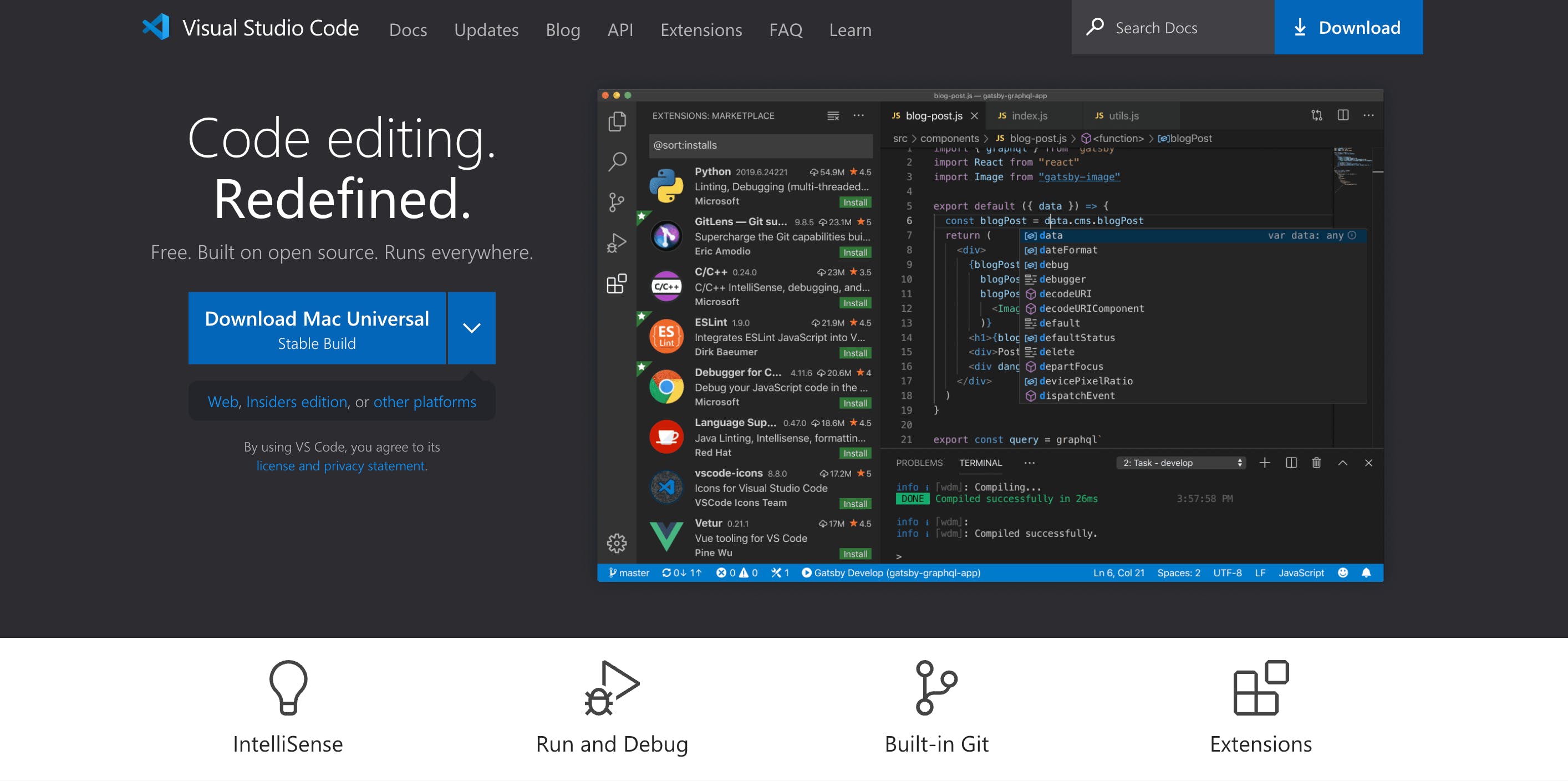Expand the download options dropdown arrow
Screen dimensions: 1568x781
coord(471,327)
